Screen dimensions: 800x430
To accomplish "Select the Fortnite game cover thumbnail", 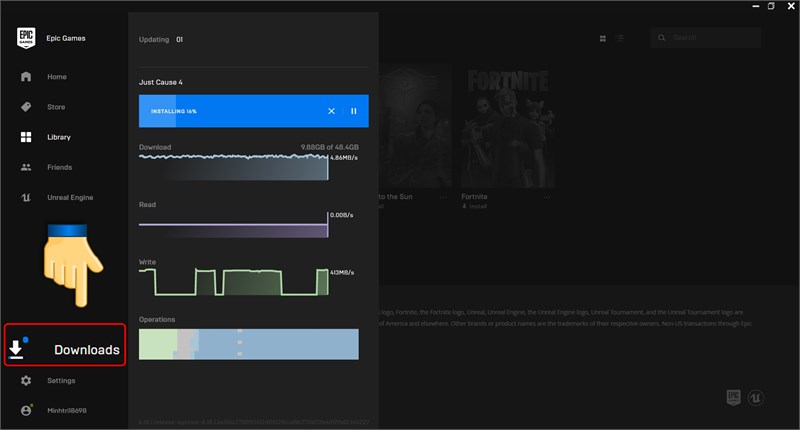I will click(x=508, y=128).
